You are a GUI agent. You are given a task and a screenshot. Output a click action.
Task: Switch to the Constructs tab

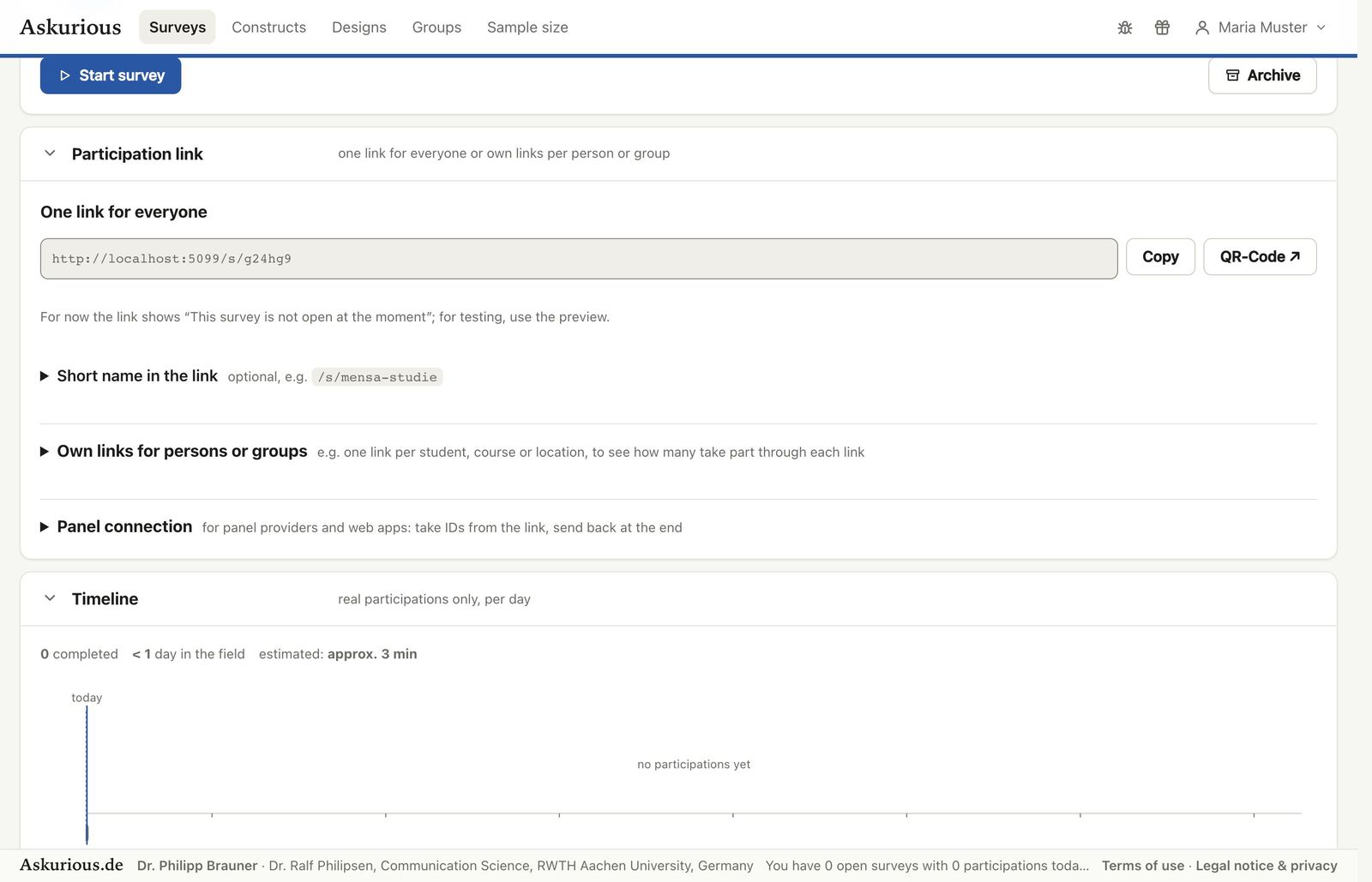coord(268,27)
